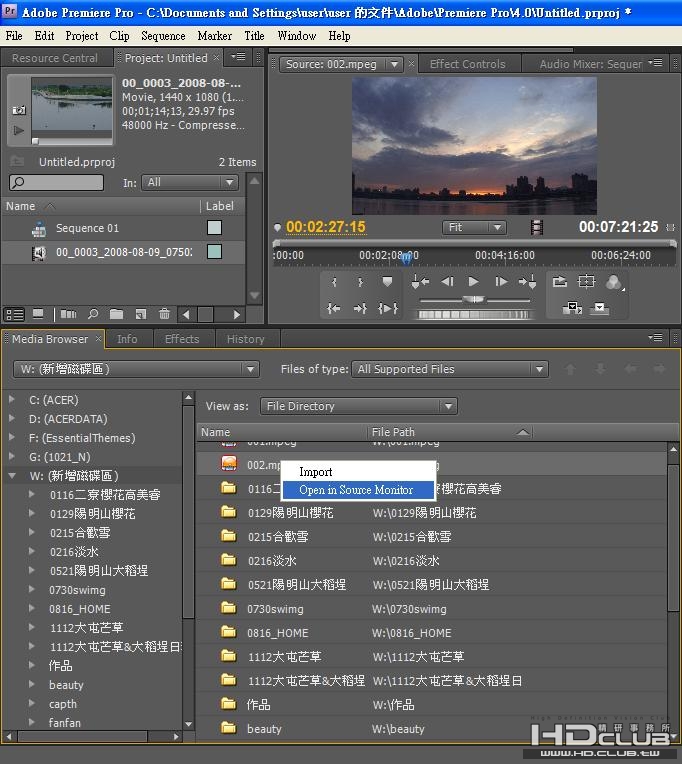Expand the C: (ACER) drive
682x764 pixels.
coord(12,399)
